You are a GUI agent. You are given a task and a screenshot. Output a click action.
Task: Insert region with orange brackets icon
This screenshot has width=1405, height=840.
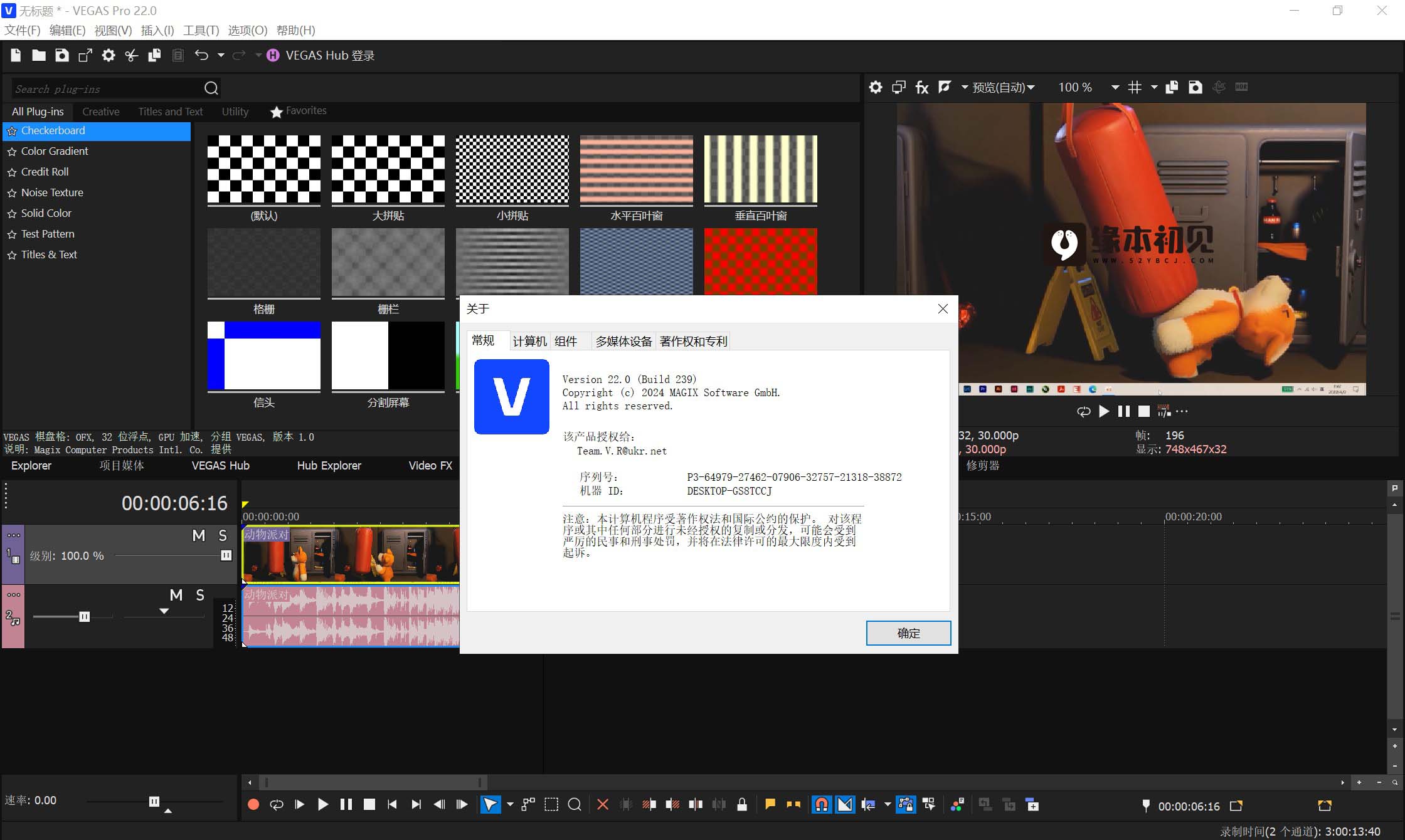pyautogui.click(x=793, y=804)
